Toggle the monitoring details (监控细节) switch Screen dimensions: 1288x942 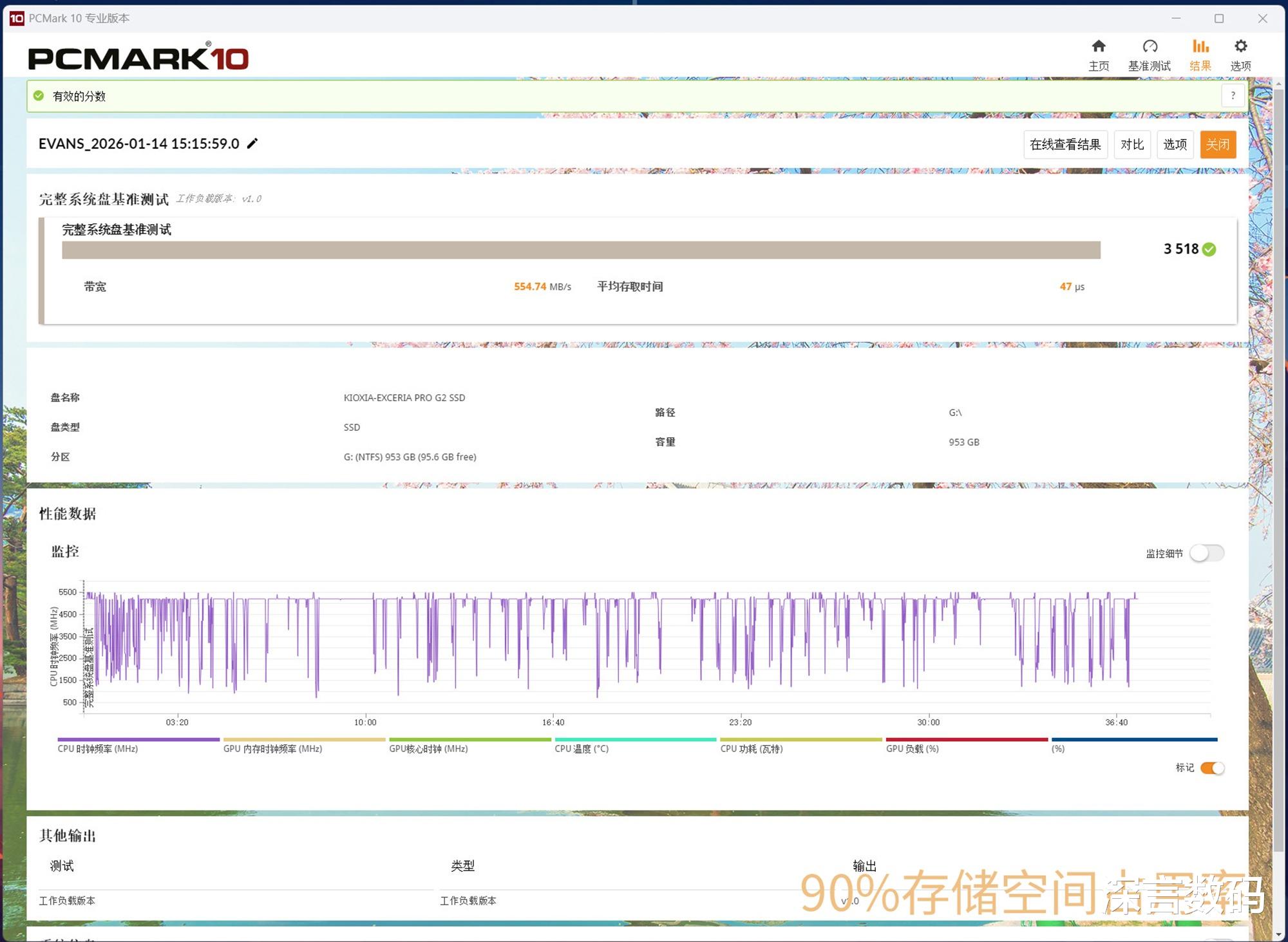coord(1206,553)
